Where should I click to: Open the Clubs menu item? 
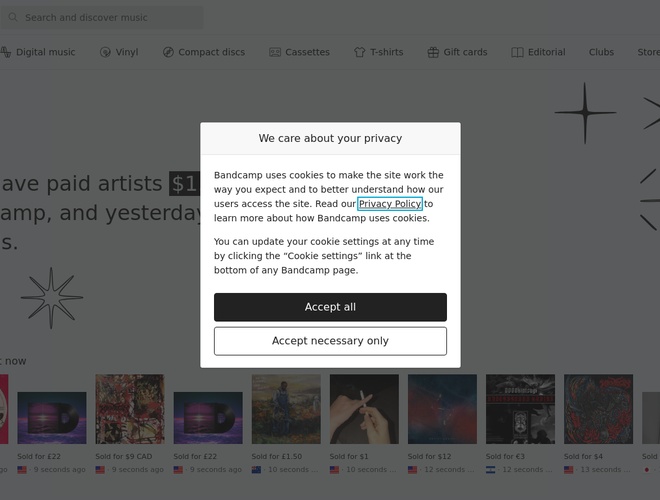(x=601, y=52)
